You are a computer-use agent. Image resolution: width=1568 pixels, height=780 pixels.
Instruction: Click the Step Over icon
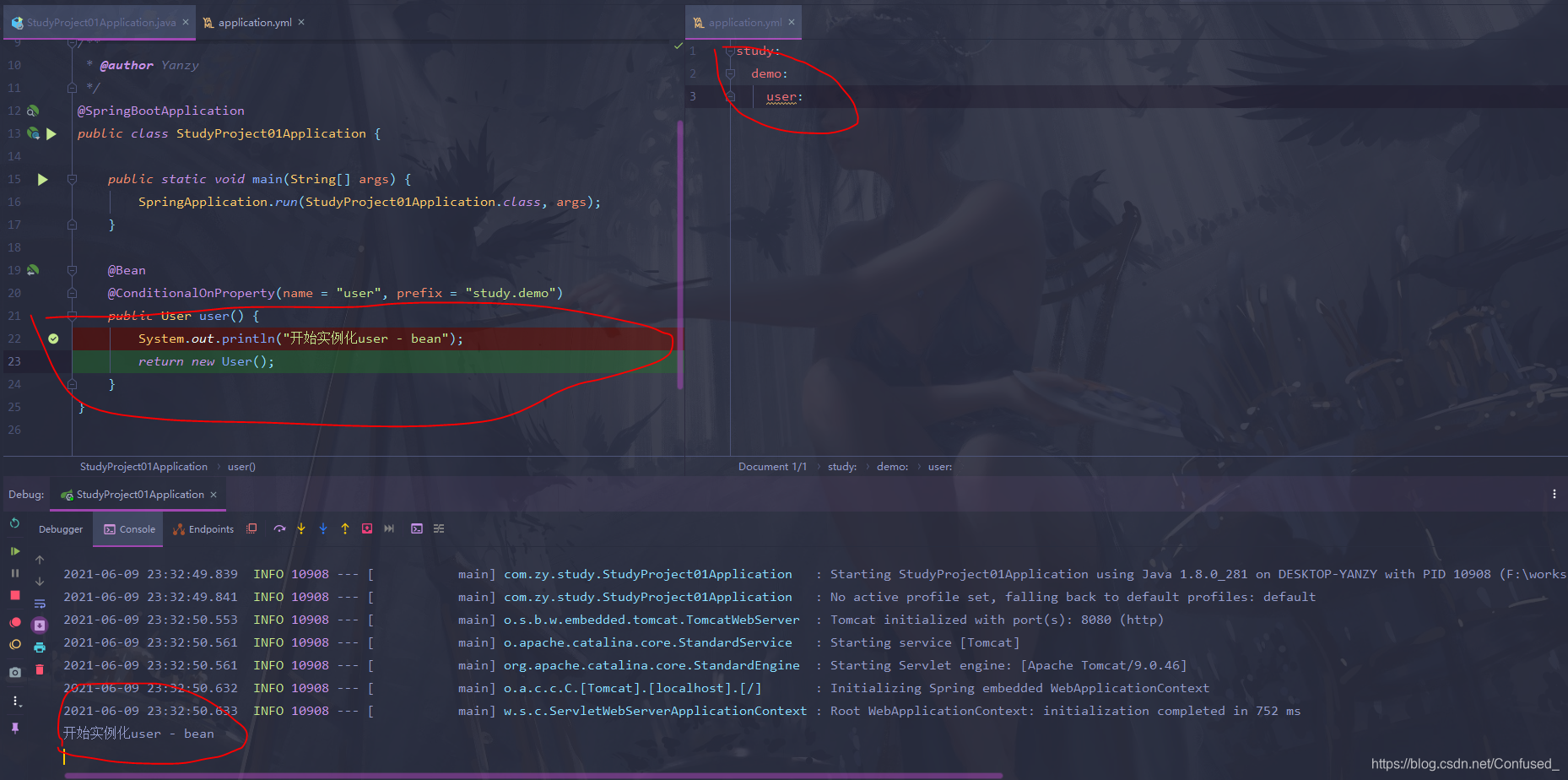click(x=279, y=528)
